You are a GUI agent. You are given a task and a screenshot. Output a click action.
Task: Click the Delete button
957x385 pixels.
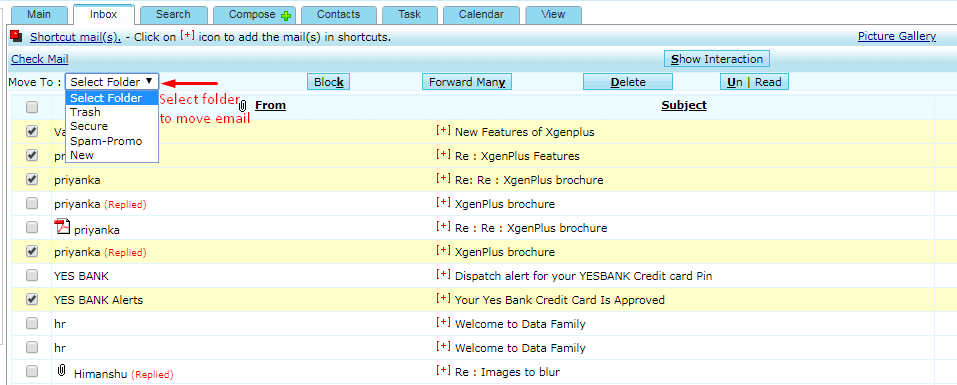(x=628, y=82)
